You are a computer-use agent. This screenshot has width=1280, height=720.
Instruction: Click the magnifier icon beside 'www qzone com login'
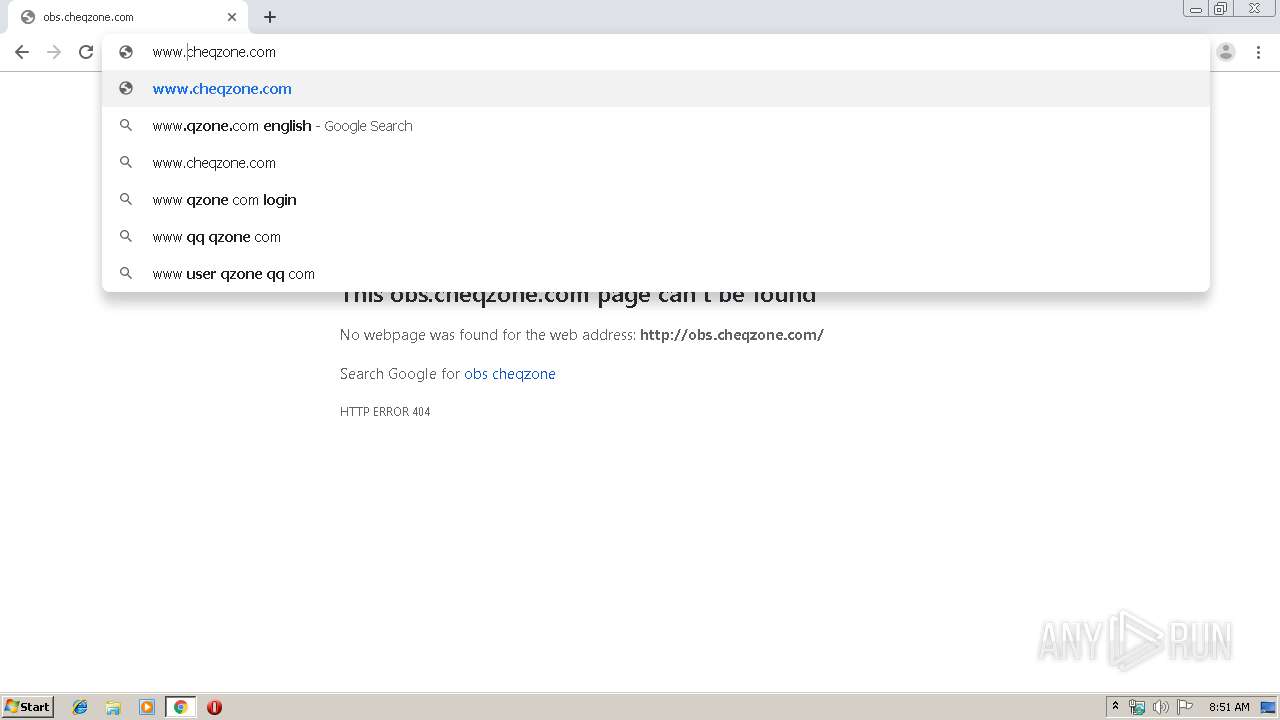(126, 200)
